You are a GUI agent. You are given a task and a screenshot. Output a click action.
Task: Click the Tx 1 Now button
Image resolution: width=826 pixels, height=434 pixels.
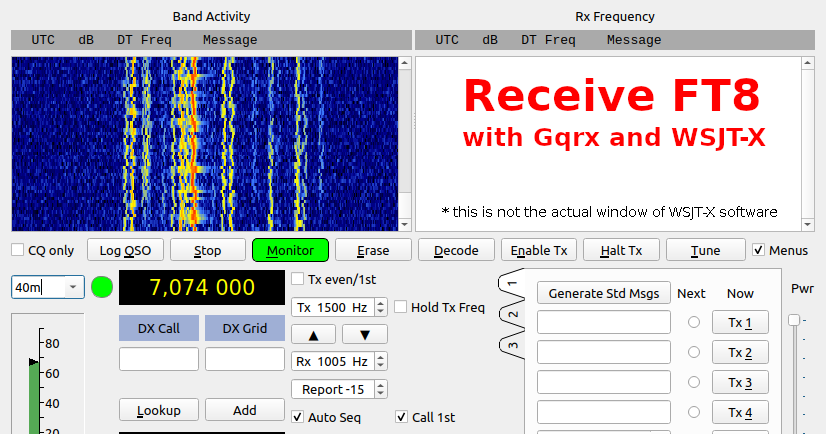[740, 322]
